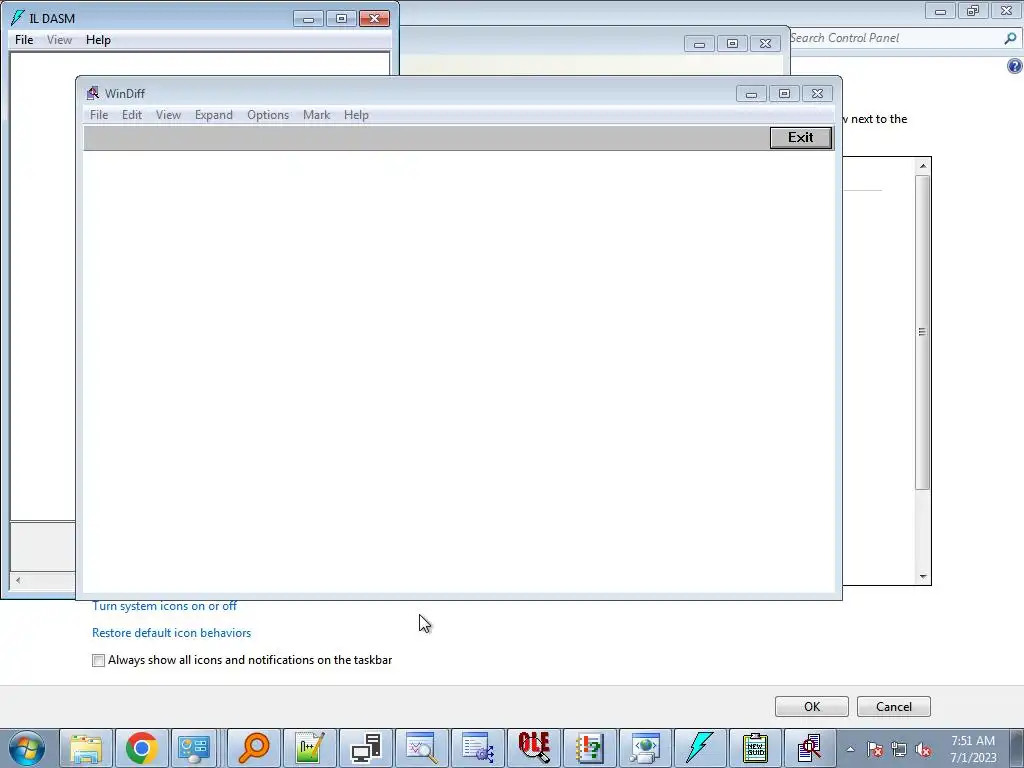Open the chart magnifier taskbar app
This screenshot has width=1024, height=768.
[422, 748]
